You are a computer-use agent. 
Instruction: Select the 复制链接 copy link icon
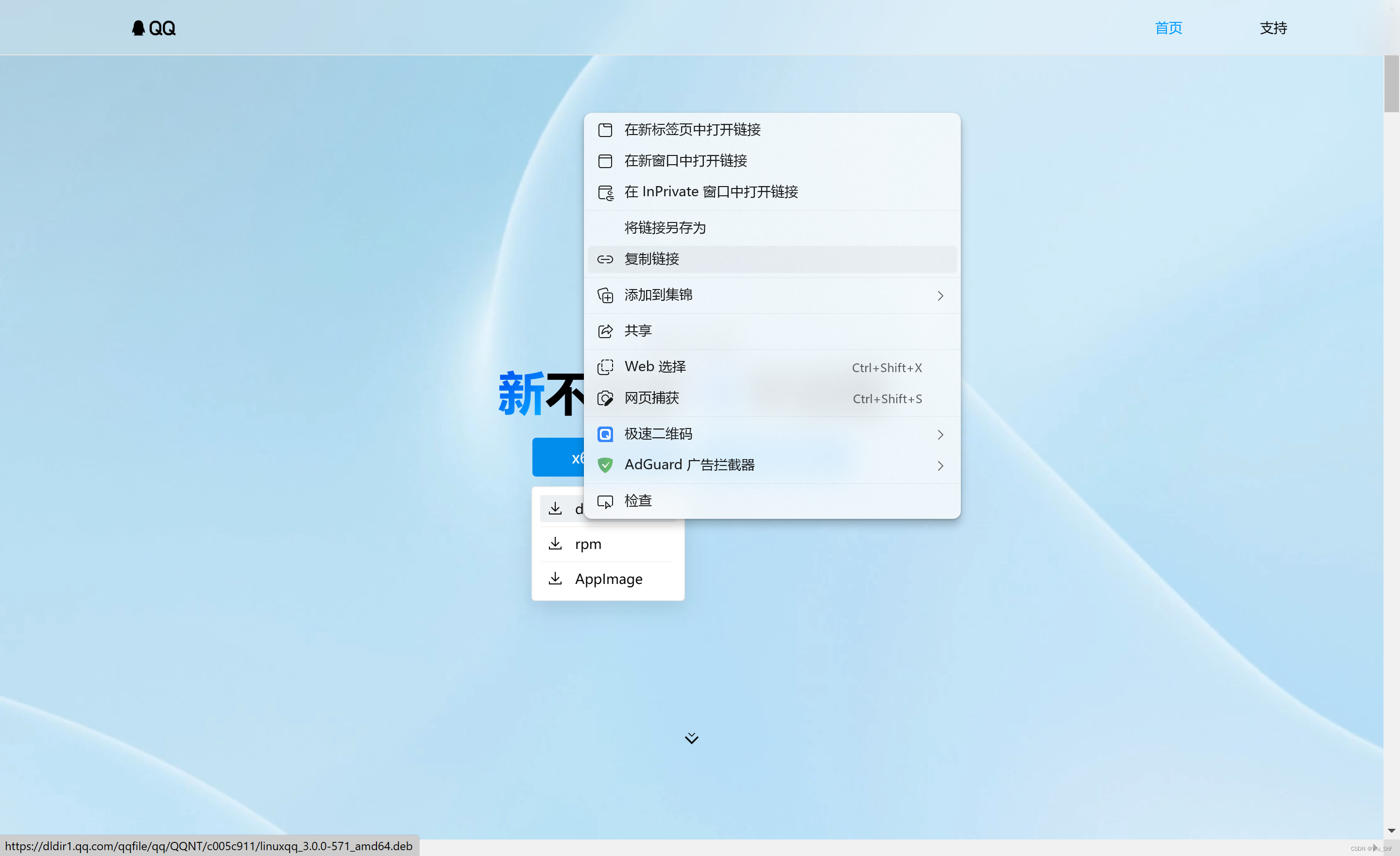605,259
